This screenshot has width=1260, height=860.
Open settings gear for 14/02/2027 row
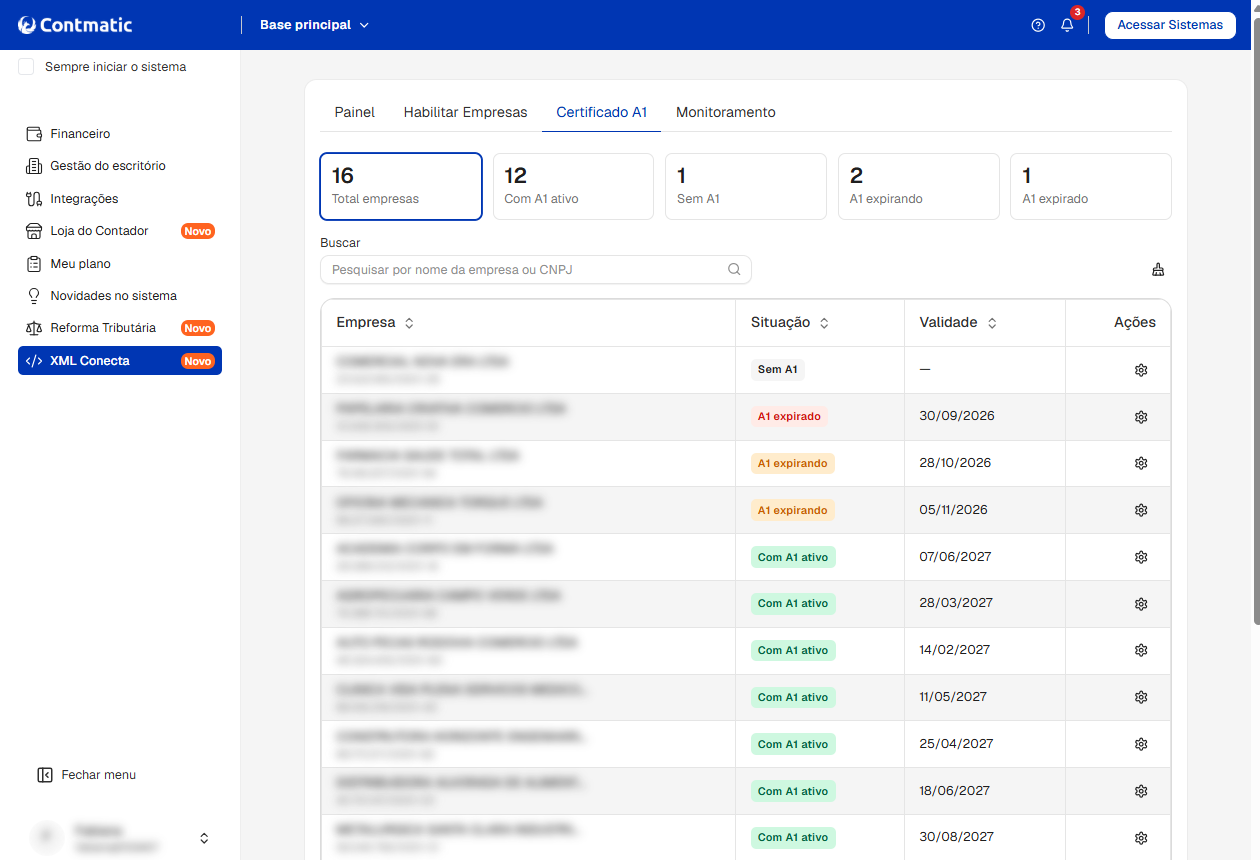click(1141, 650)
